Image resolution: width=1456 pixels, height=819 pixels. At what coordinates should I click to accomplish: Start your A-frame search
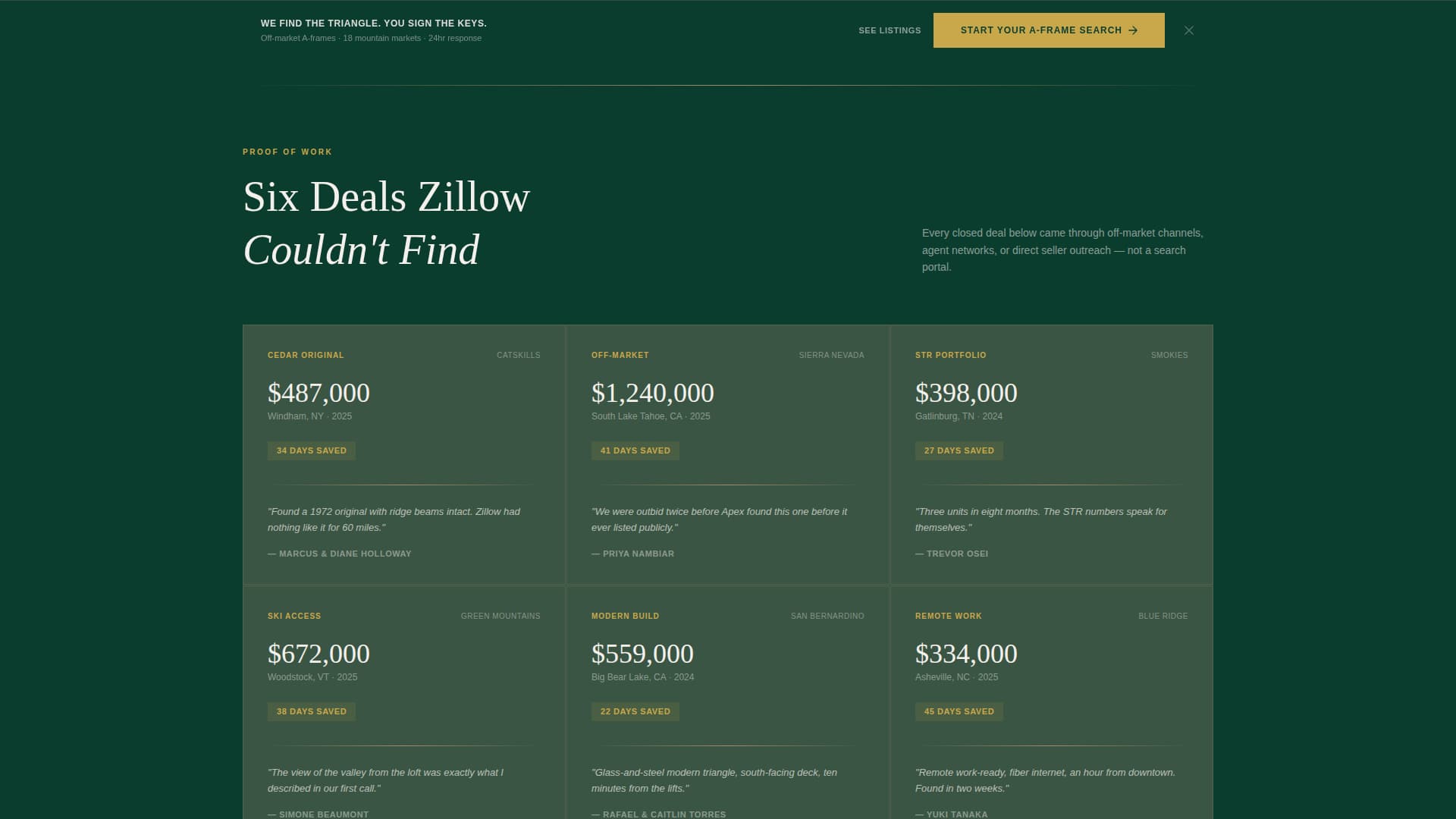pos(1048,30)
